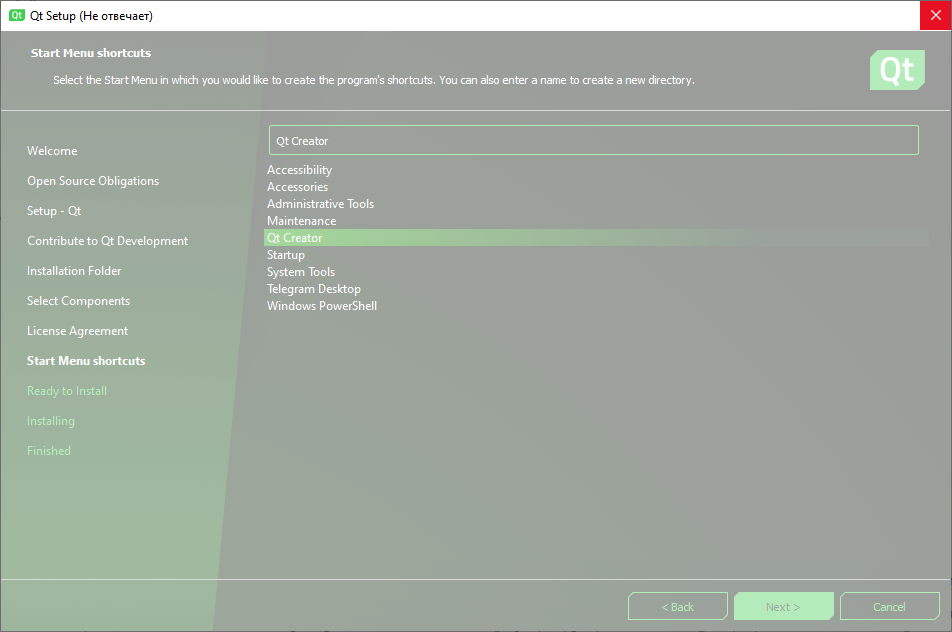Select System Tools folder entry
The width and height of the screenshot is (952, 632).
point(301,272)
